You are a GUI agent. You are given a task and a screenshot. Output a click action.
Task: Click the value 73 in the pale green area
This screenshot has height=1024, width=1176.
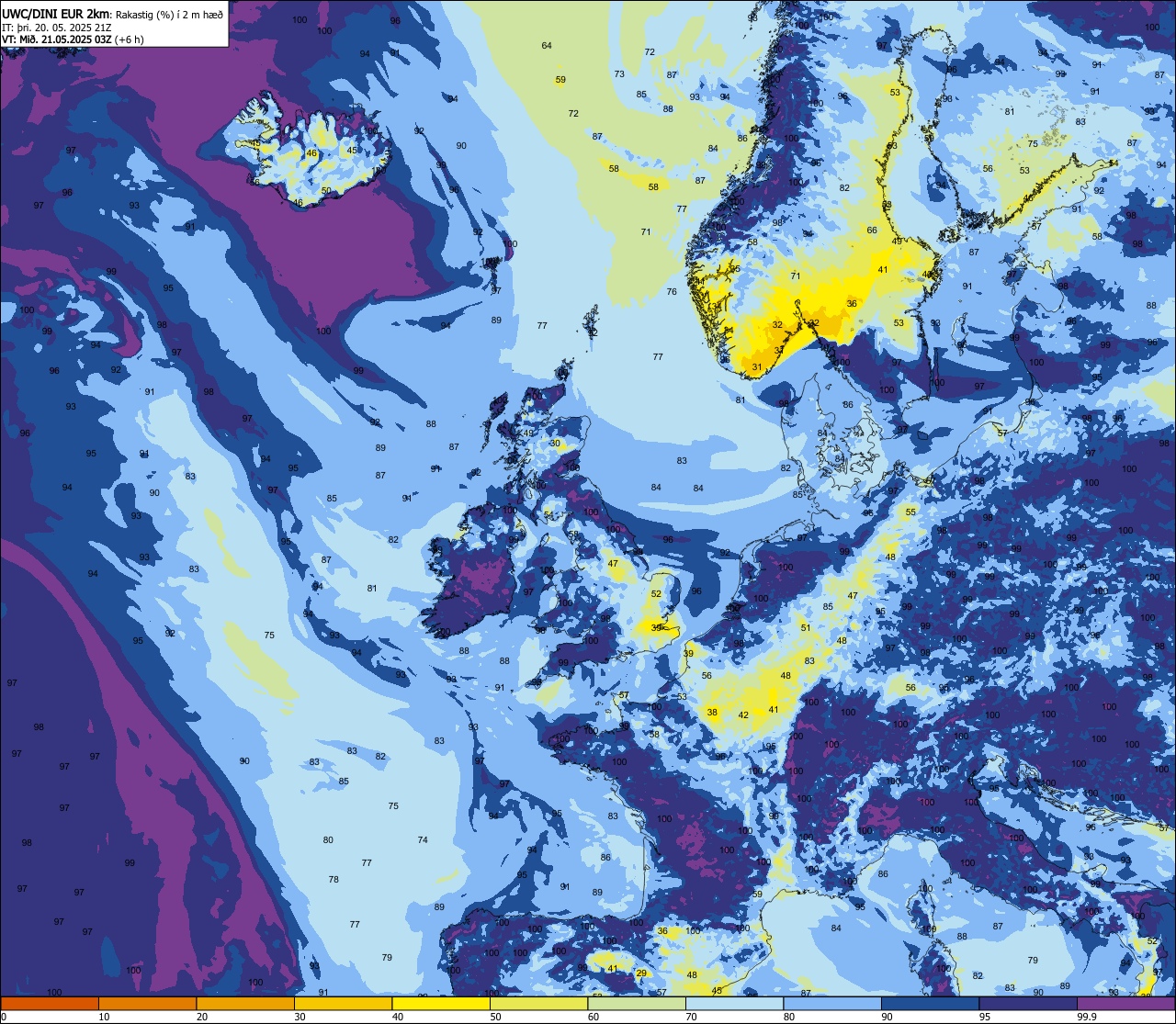tap(619, 74)
